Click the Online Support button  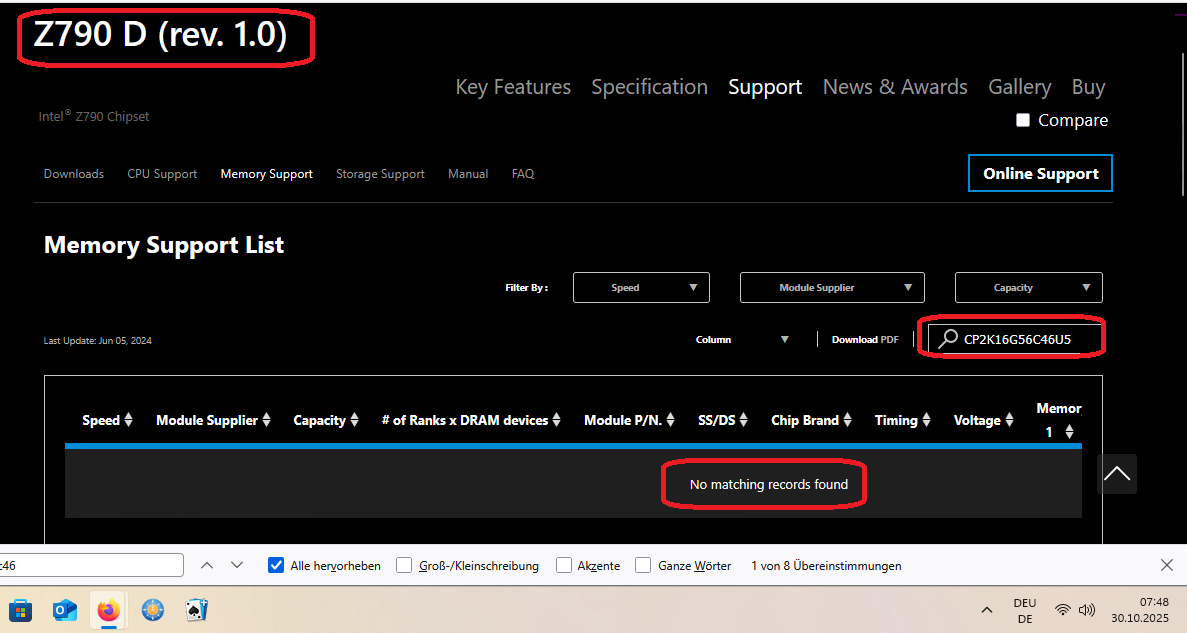[1040, 173]
